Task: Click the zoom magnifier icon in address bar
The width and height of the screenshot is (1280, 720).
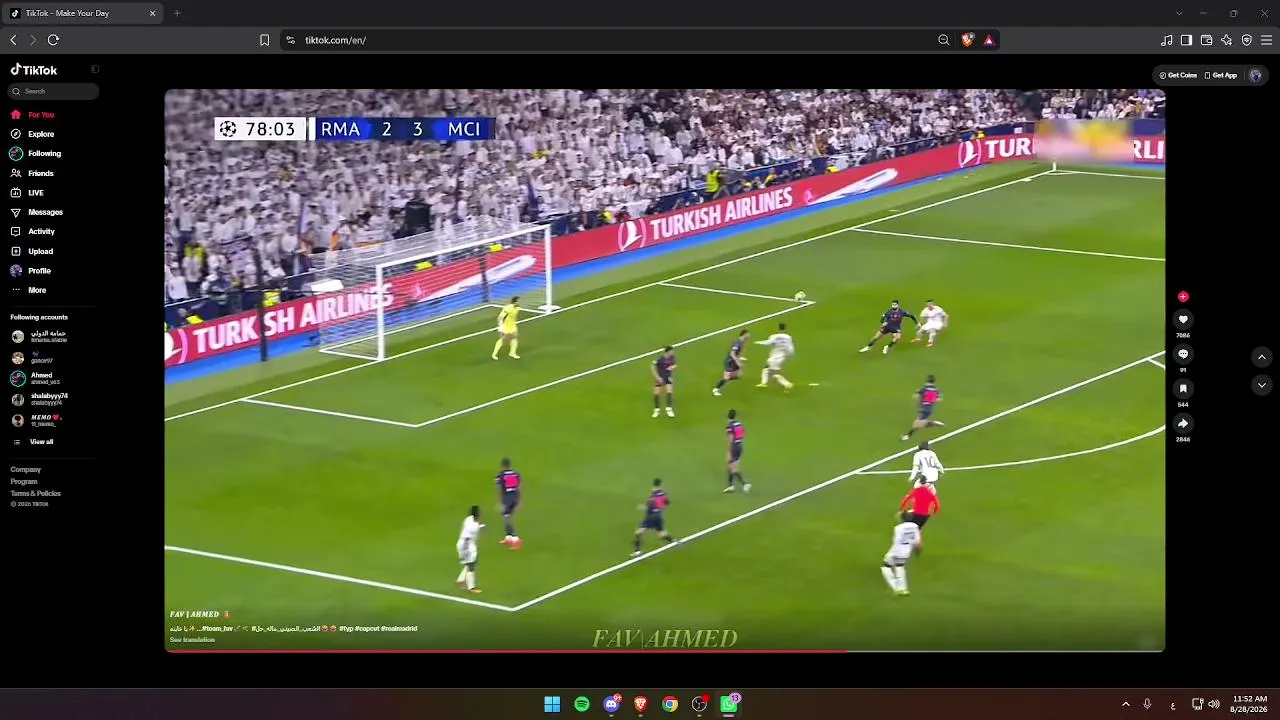Action: (x=944, y=40)
